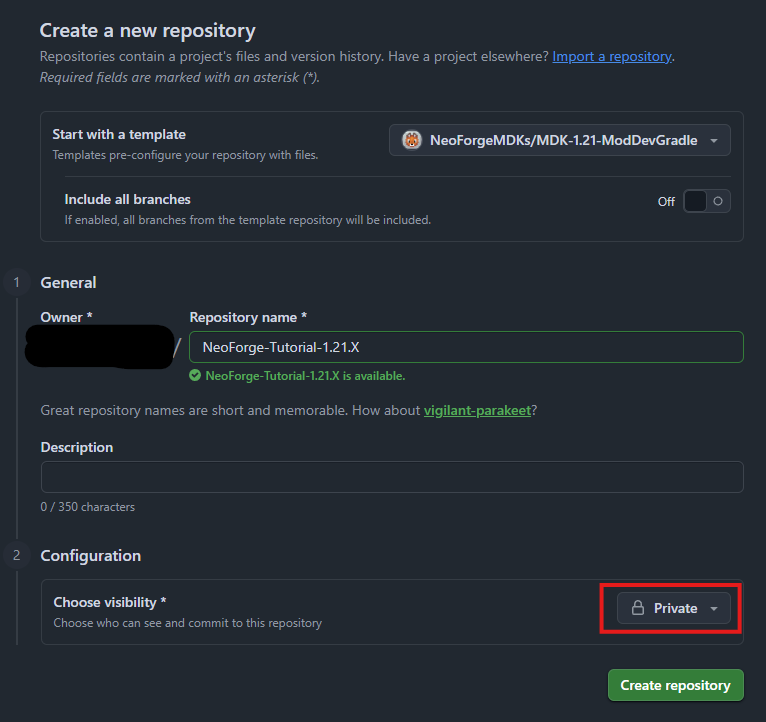Click the step 1 General number marker

[15, 283]
